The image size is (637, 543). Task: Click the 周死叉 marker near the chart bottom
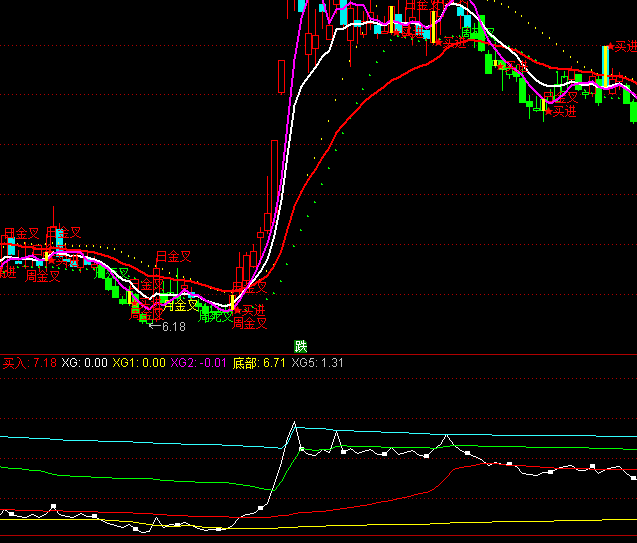(x=214, y=316)
